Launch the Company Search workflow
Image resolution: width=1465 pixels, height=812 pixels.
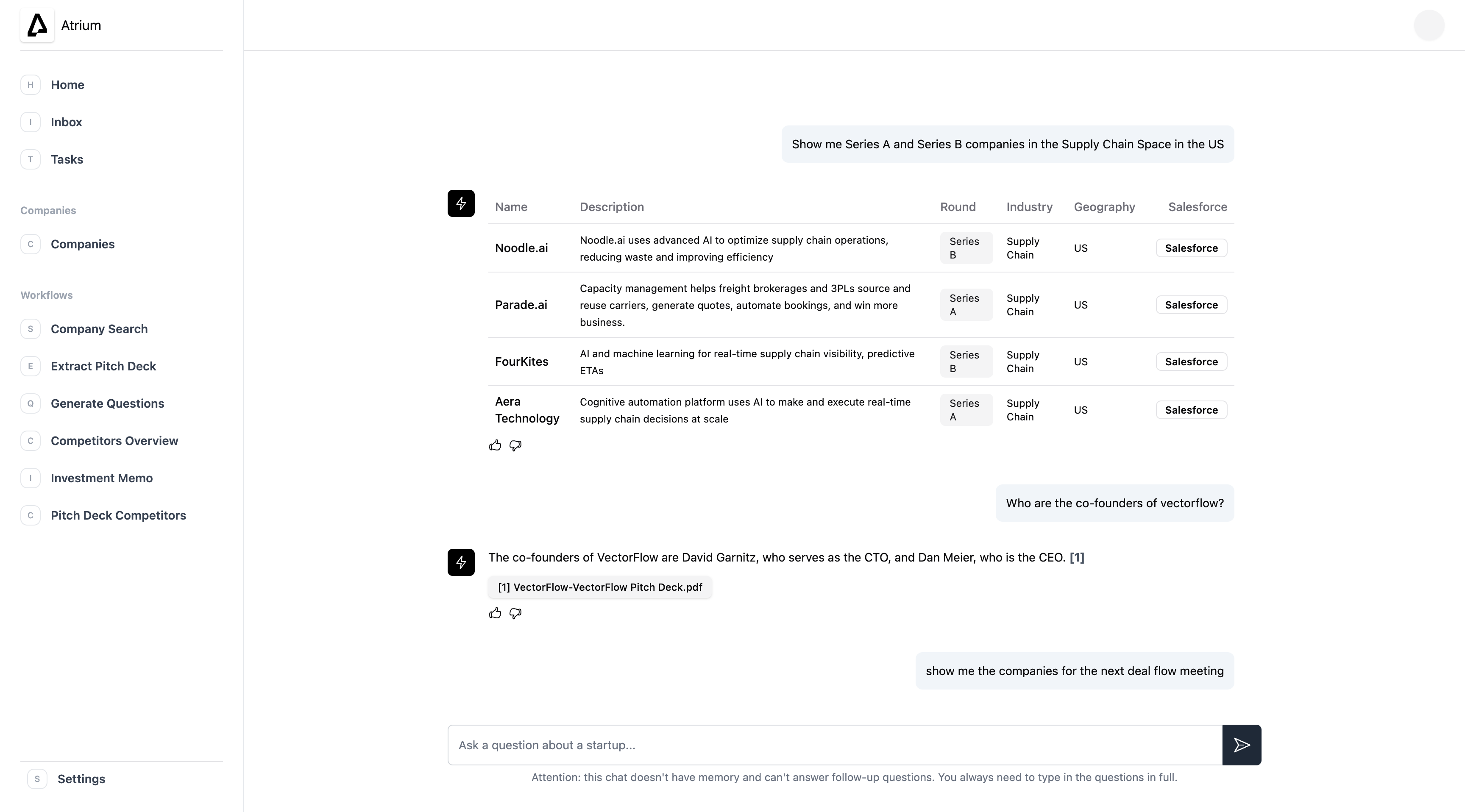(99, 329)
